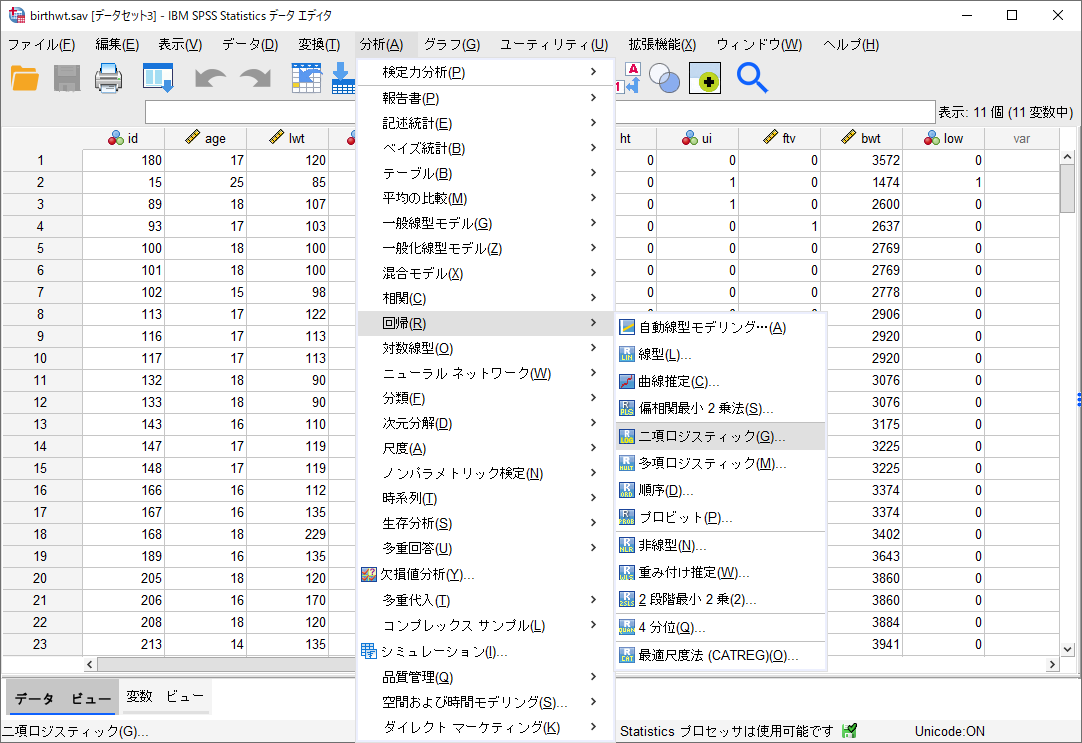Click the processor ready status icon
This screenshot has width=1082, height=743.
(849, 731)
